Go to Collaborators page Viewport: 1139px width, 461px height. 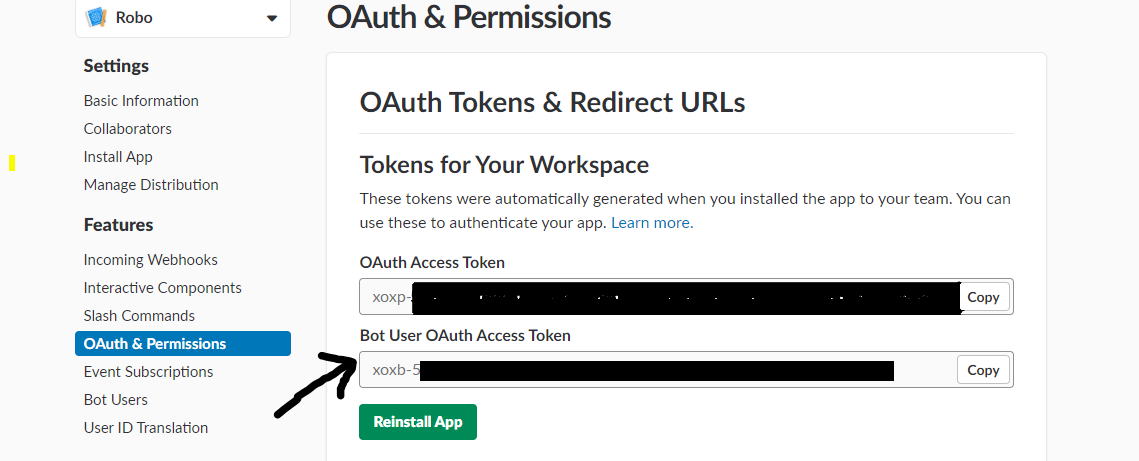pyautogui.click(x=128, y=129)
